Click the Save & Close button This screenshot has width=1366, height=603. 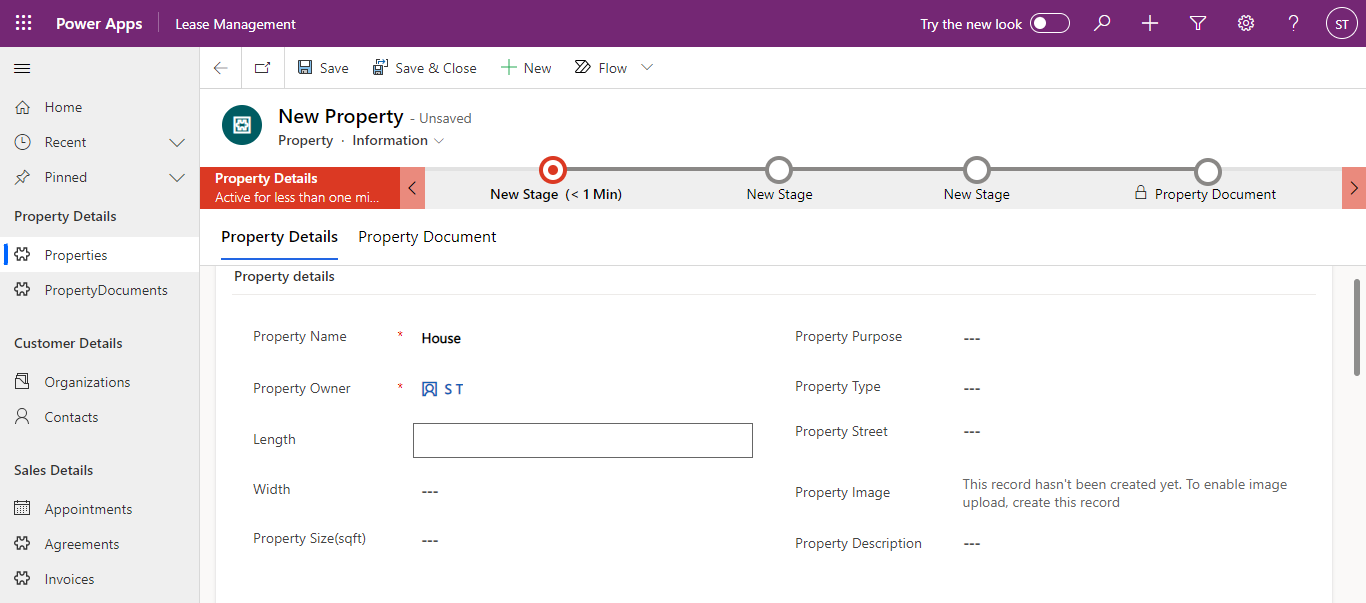[x=424, y=68]
